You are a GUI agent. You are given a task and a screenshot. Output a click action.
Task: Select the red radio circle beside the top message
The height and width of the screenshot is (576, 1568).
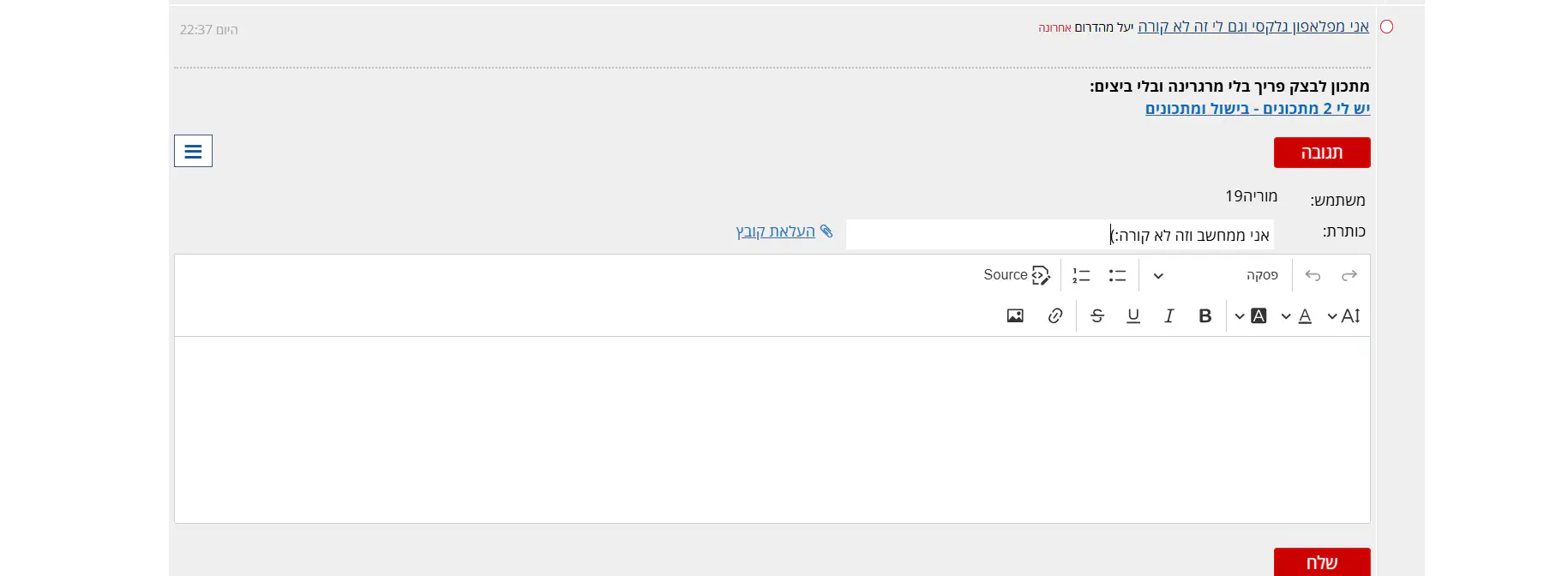tap(1386, 27)
